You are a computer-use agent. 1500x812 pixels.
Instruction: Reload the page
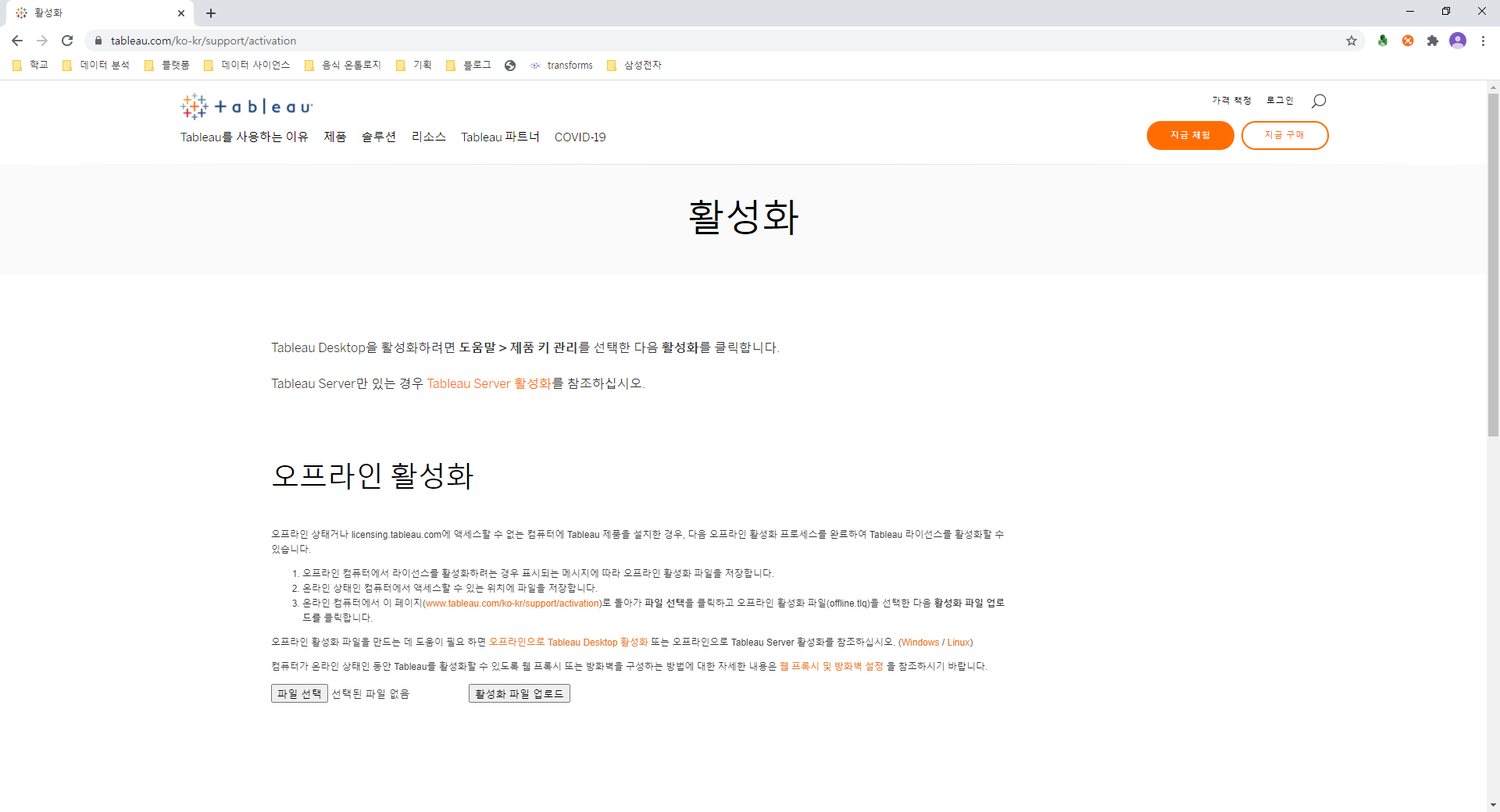[x=67, y=41]
